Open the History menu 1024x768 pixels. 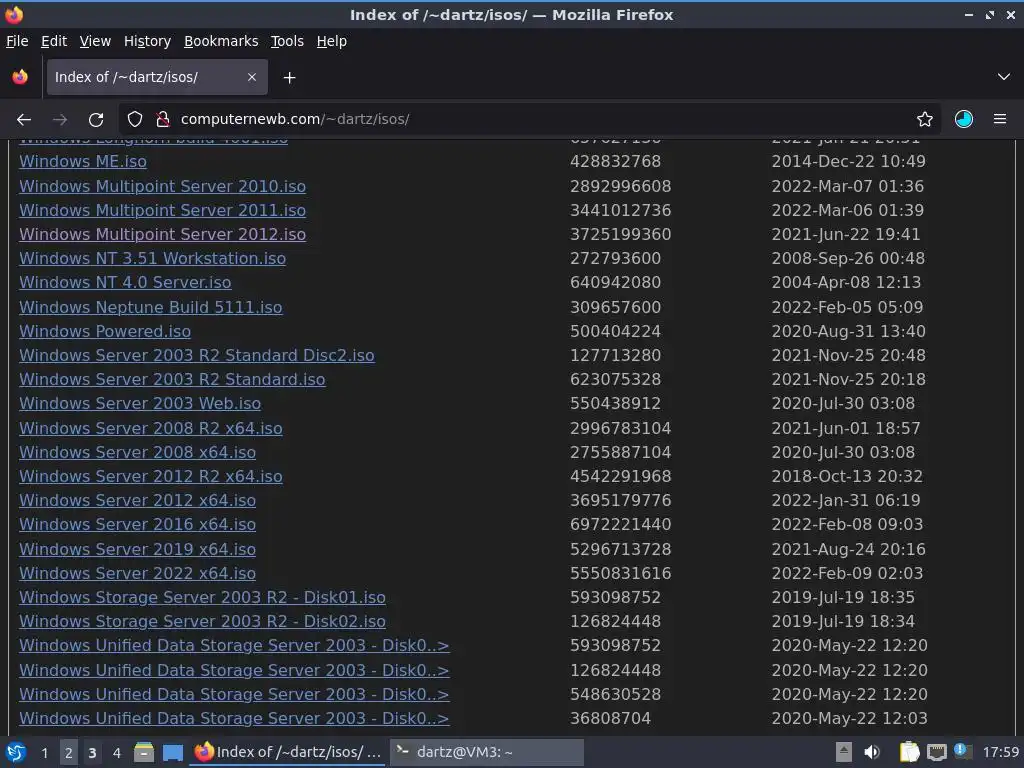click(x=148, y=41)
